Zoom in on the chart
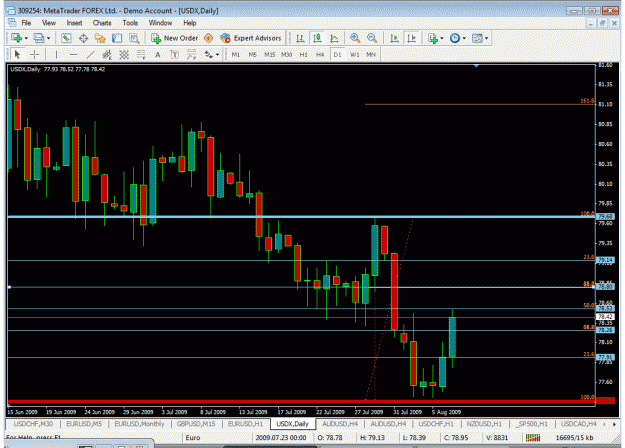The width and height of the screenshot is (625, 448). tap(355, 38)
